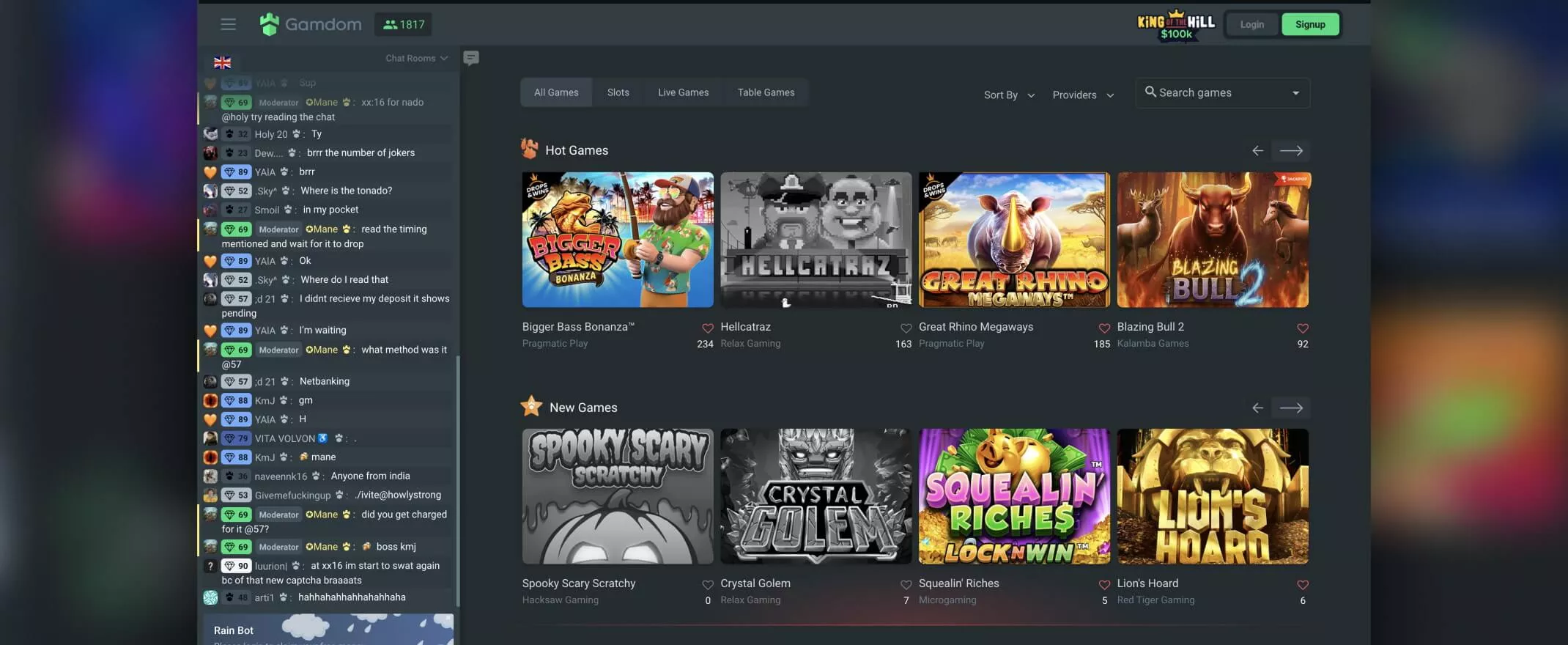1568x645 pixels.
Task: Click the 'Anyone from india' chat message
Action: pos(371,476)
